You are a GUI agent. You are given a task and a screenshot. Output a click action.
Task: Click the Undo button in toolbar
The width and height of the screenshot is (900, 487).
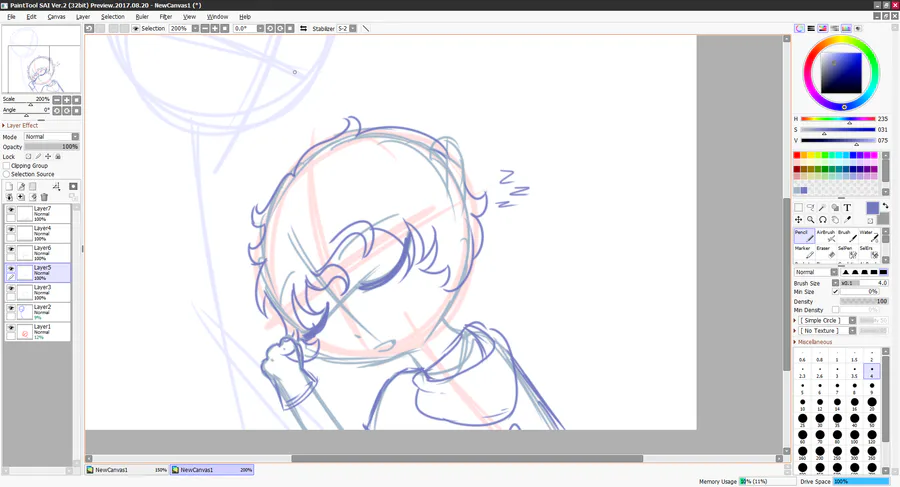[x=90, y=28]
